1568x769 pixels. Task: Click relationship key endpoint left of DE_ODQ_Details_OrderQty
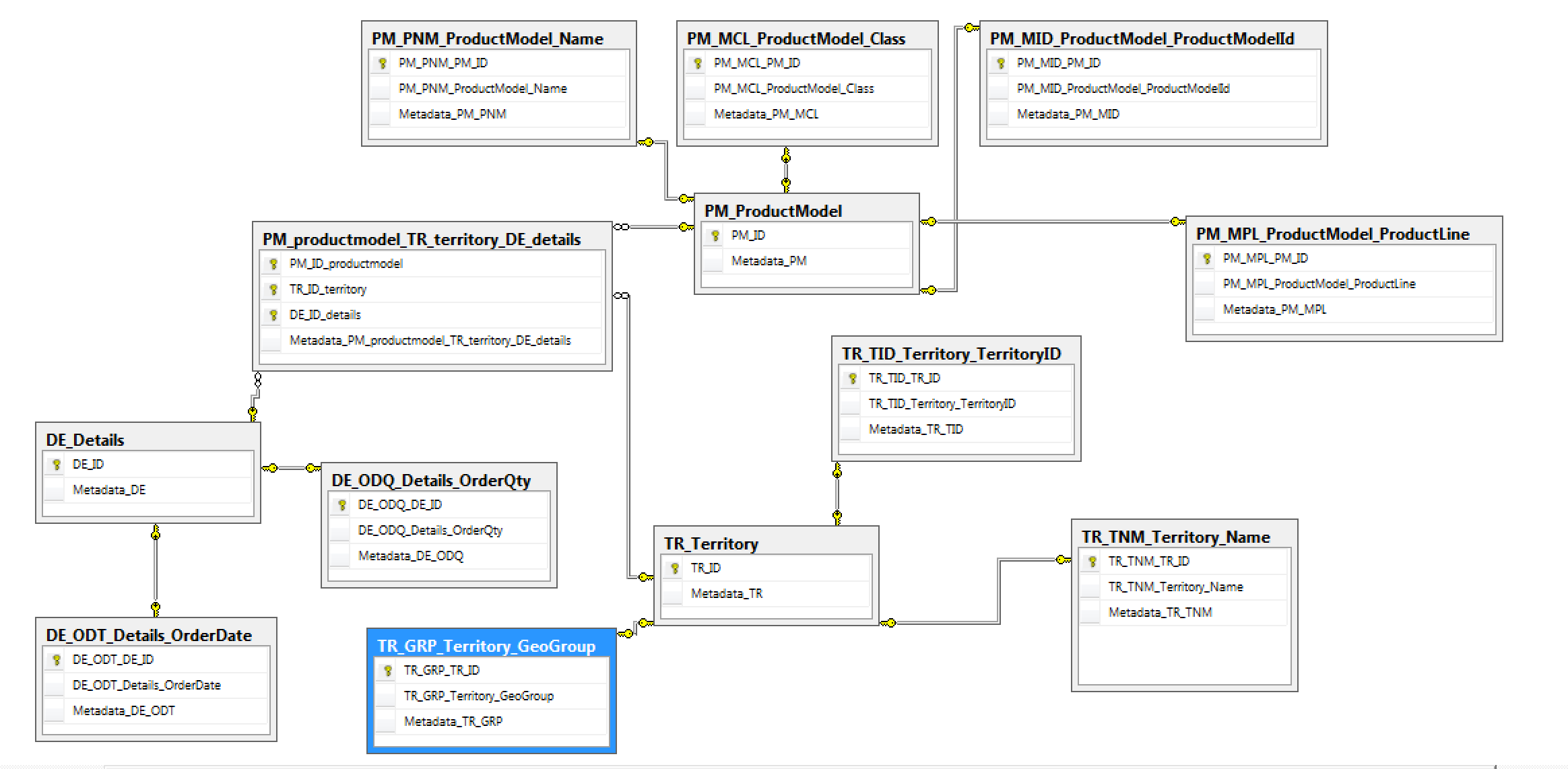pyautogui.click(x=311, y=468)
